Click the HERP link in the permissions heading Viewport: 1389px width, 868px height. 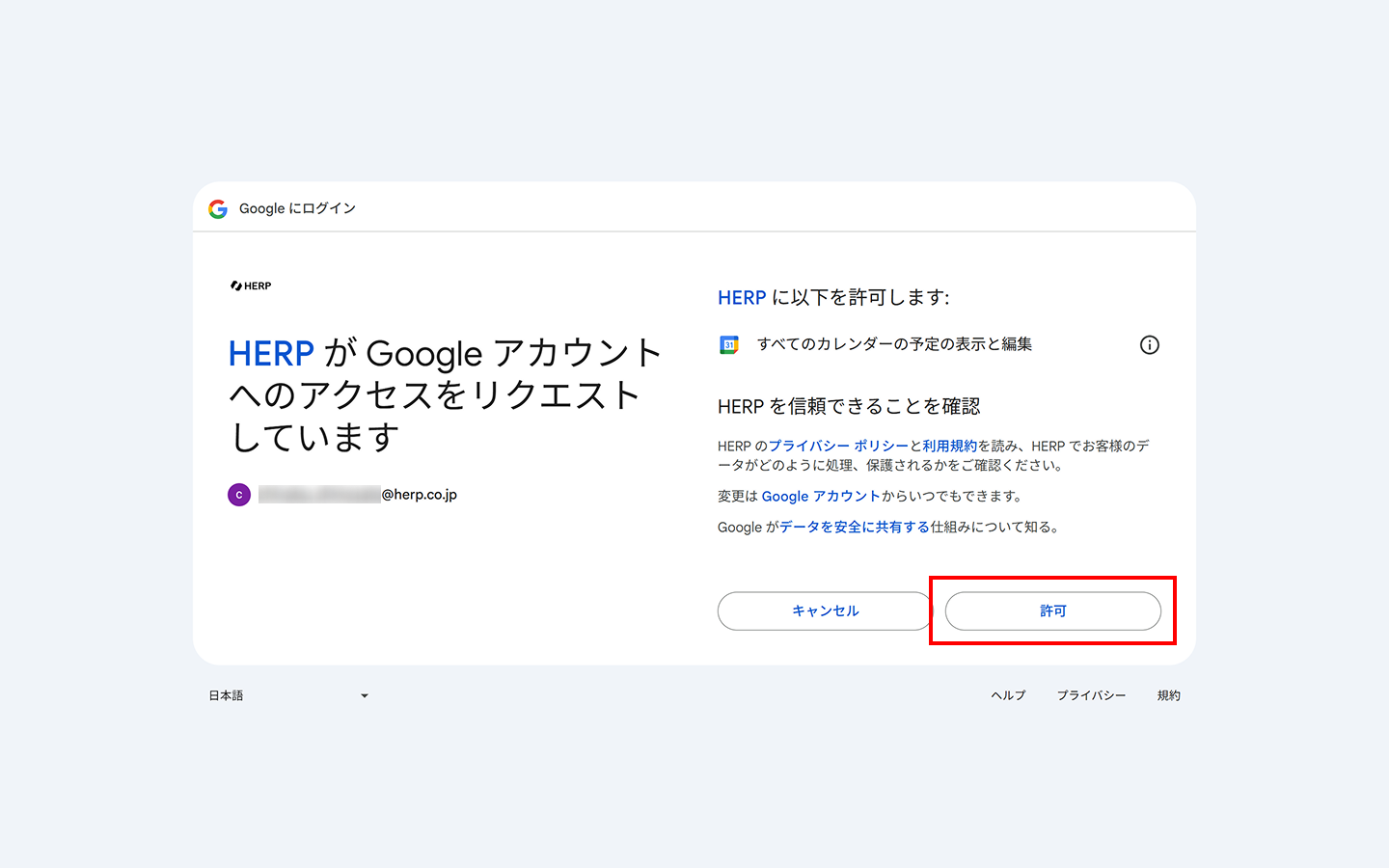pos(742,298)
